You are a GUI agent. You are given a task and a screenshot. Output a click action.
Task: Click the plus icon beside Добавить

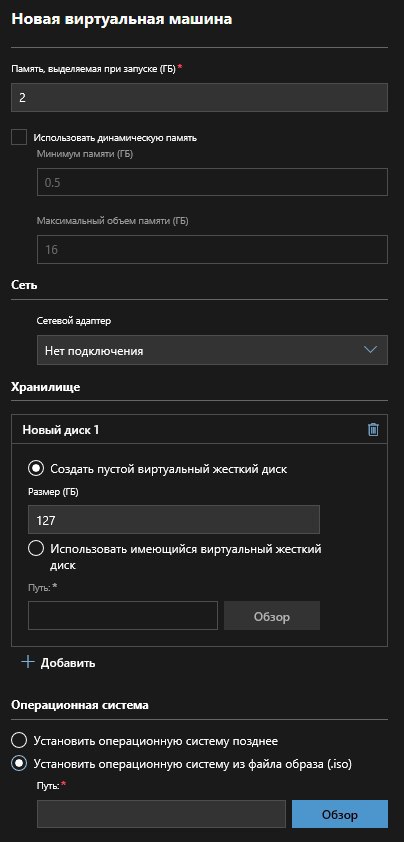point(27,662)
